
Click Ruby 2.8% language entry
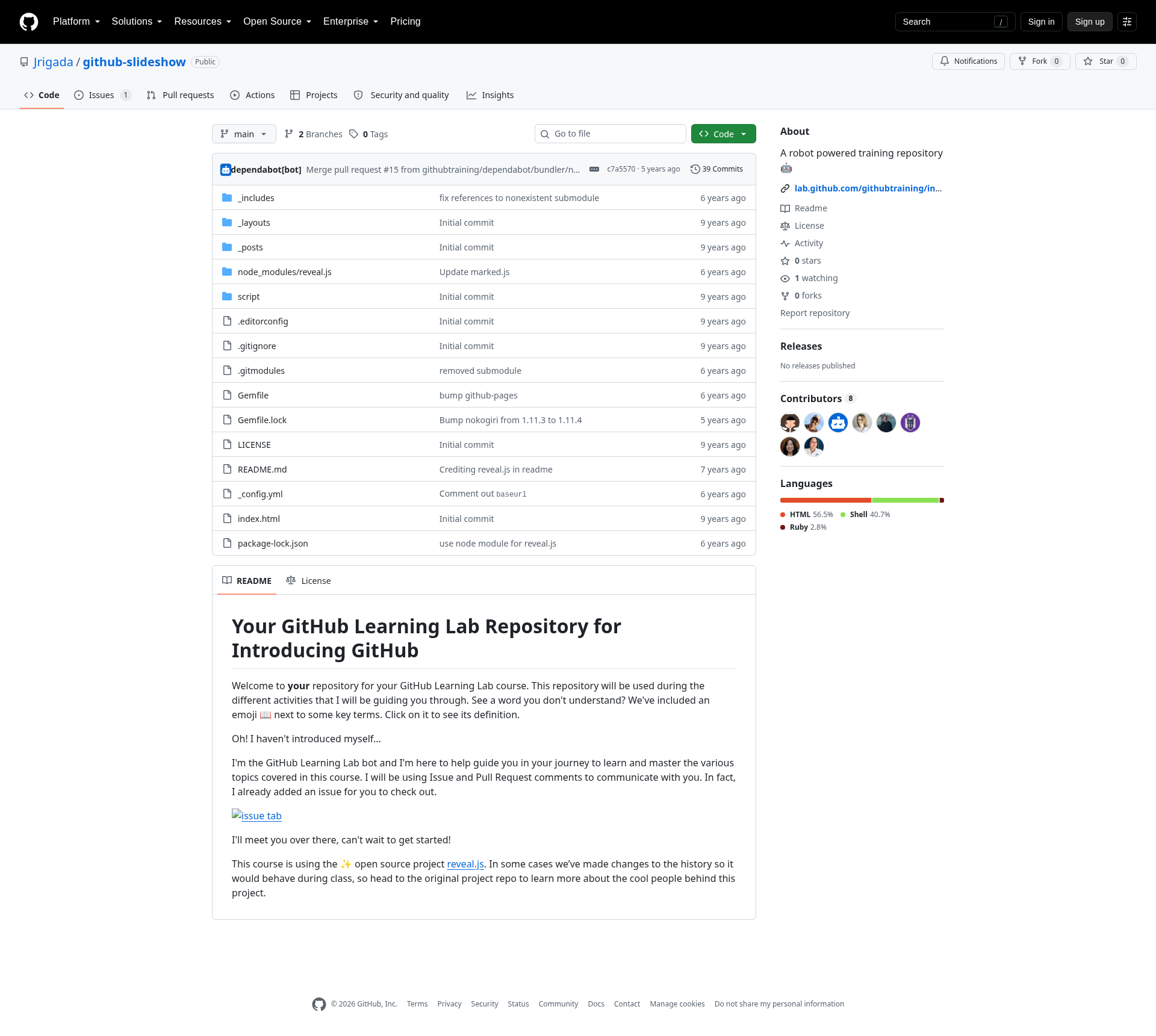[x=804, y=527]
